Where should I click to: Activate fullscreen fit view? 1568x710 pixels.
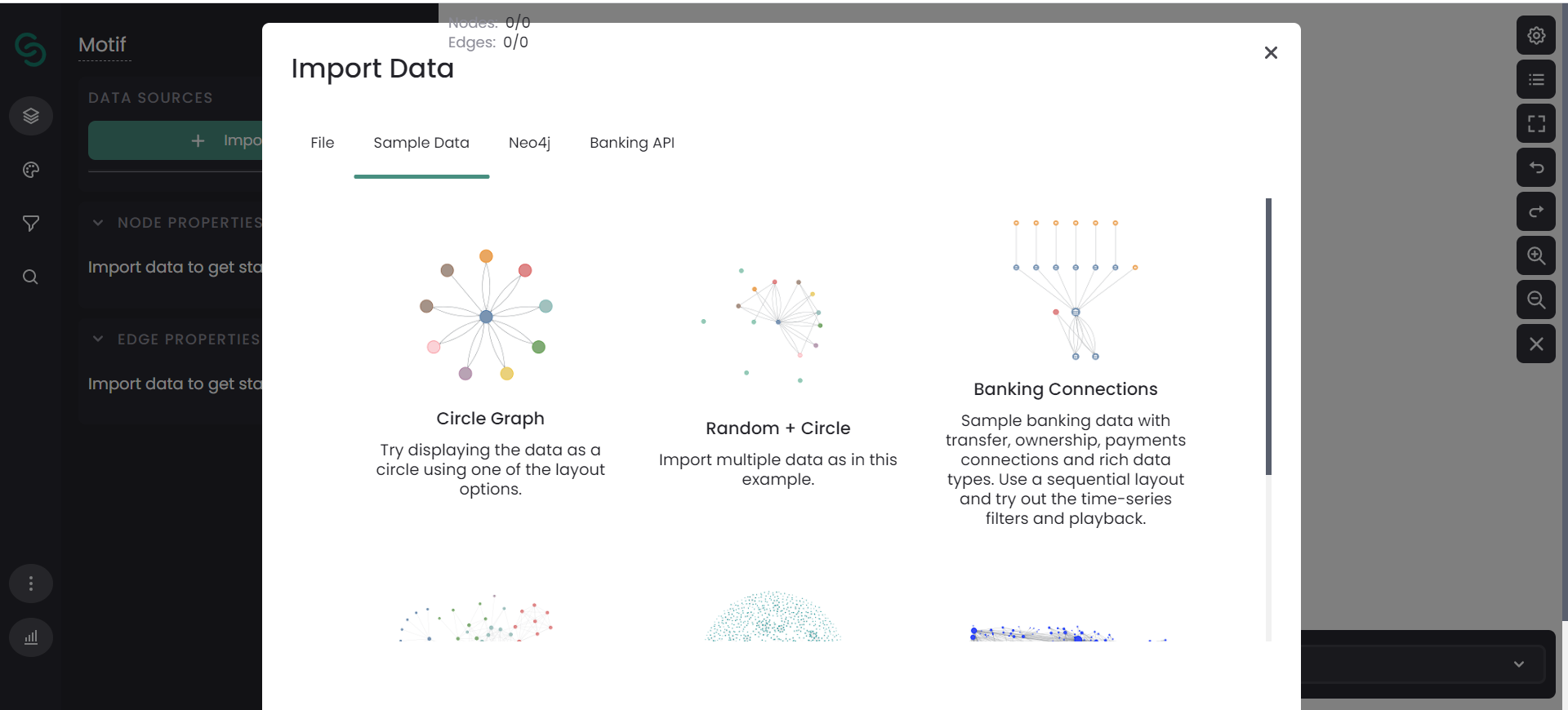pyautogui.click(x=1536, y=123)
